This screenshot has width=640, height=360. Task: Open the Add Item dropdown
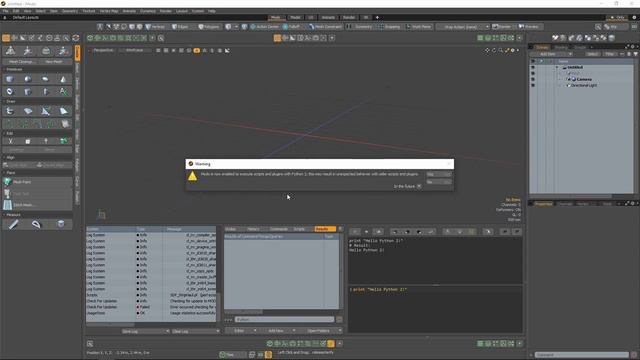(x=551, y=54)
